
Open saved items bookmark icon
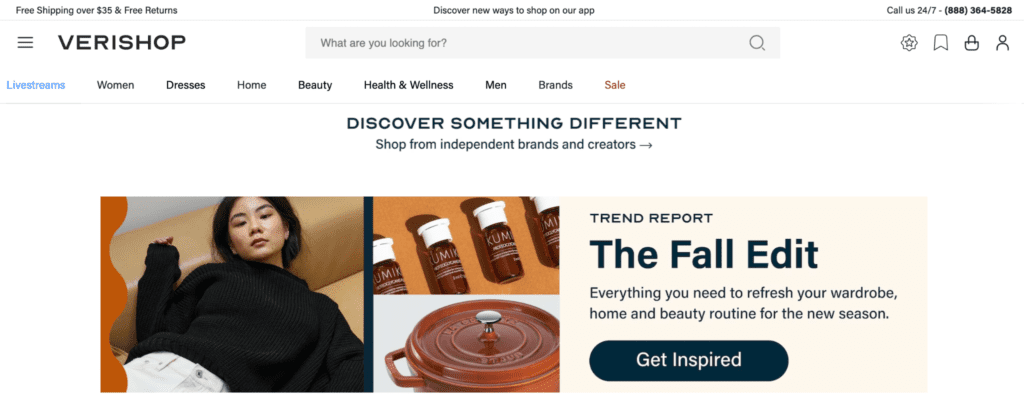click(940, 43)
